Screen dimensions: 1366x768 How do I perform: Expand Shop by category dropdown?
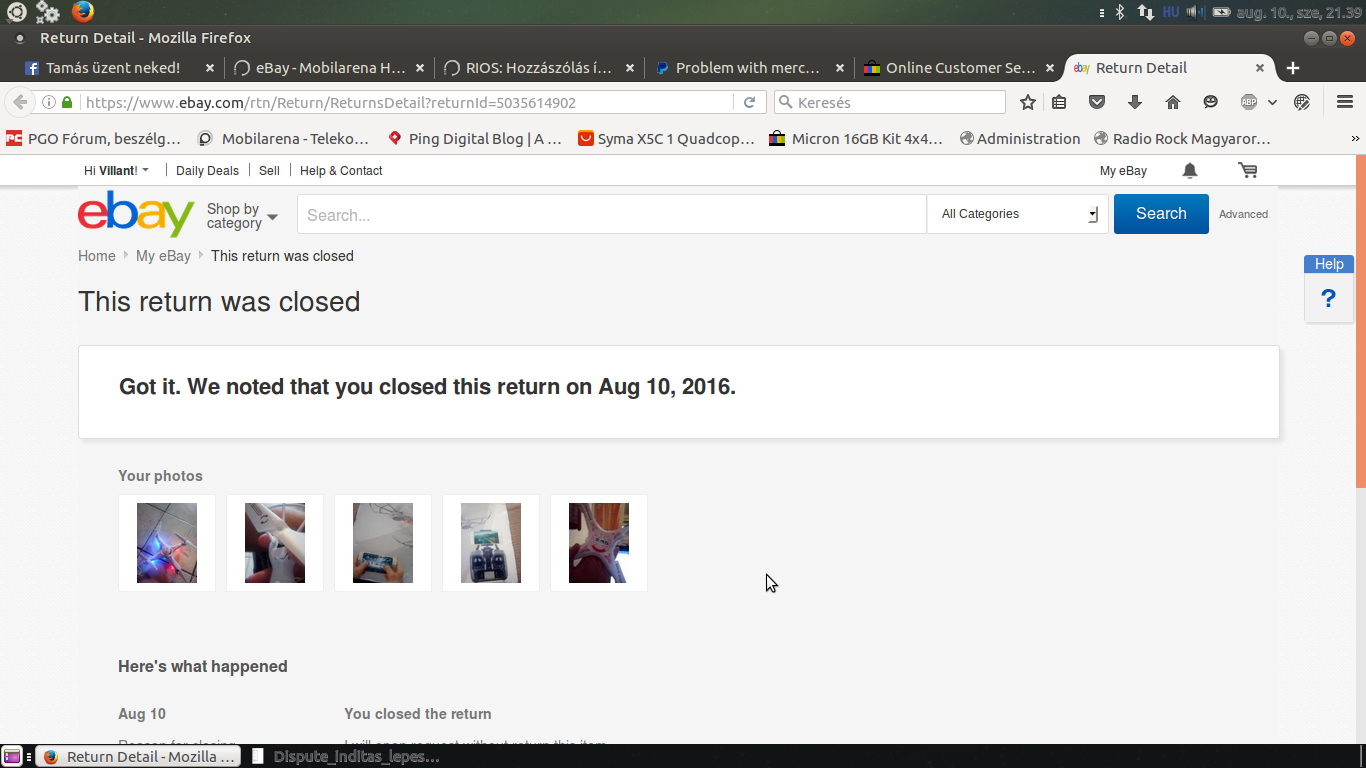coord(242,216)
